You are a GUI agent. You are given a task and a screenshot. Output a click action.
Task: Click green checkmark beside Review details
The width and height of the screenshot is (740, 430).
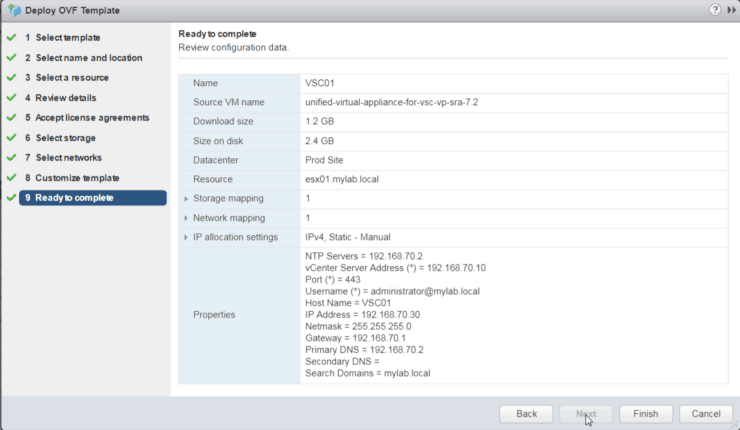pyautogui.click(x=10, y=98)
